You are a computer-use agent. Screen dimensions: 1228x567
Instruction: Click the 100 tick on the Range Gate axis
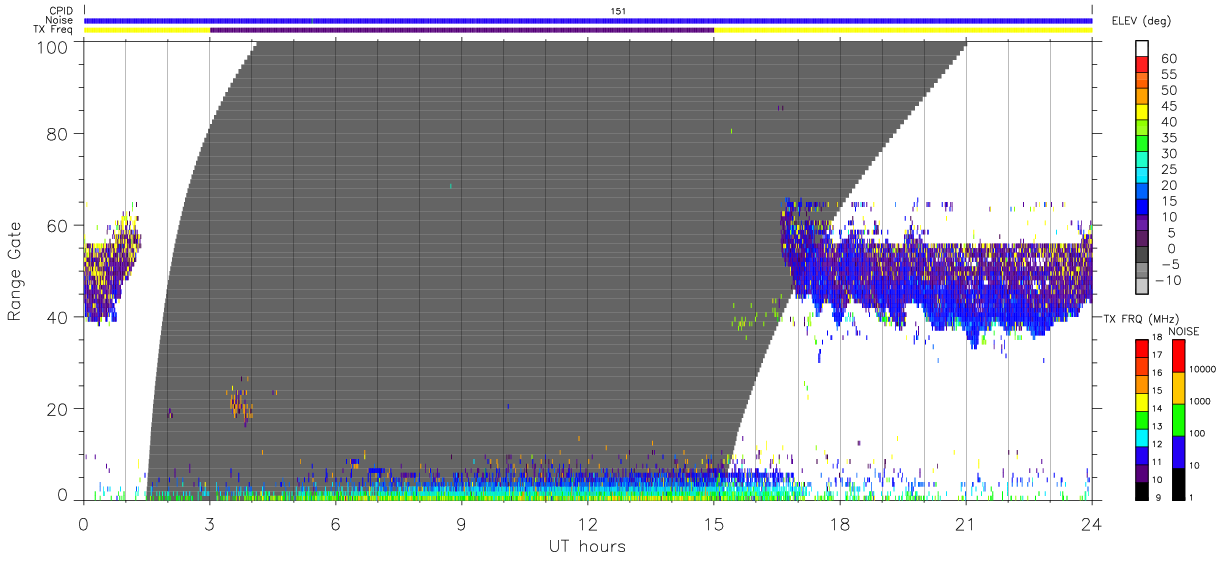point(51,47)
